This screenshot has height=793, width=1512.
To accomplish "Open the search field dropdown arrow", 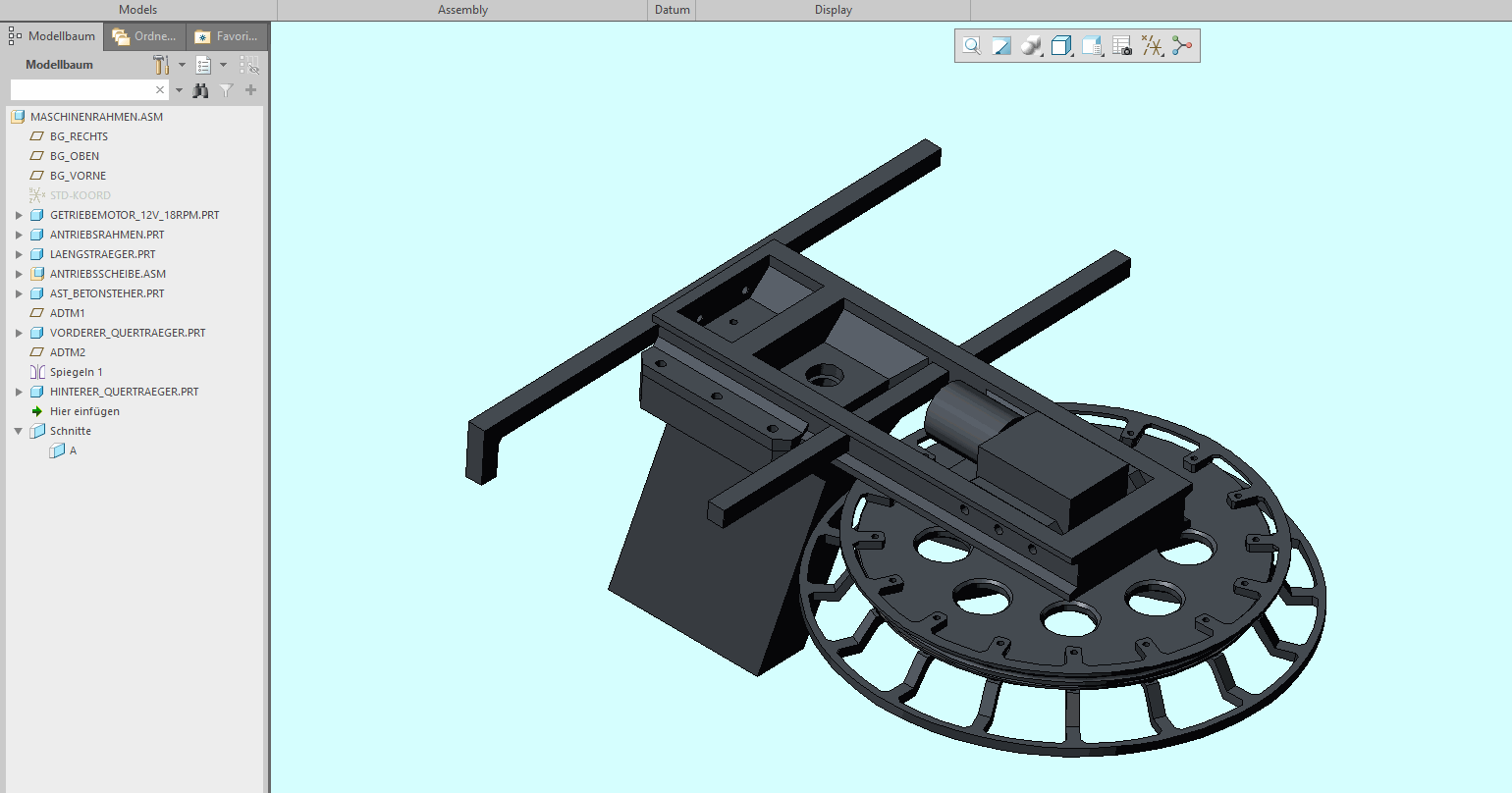I will (179, 90).
